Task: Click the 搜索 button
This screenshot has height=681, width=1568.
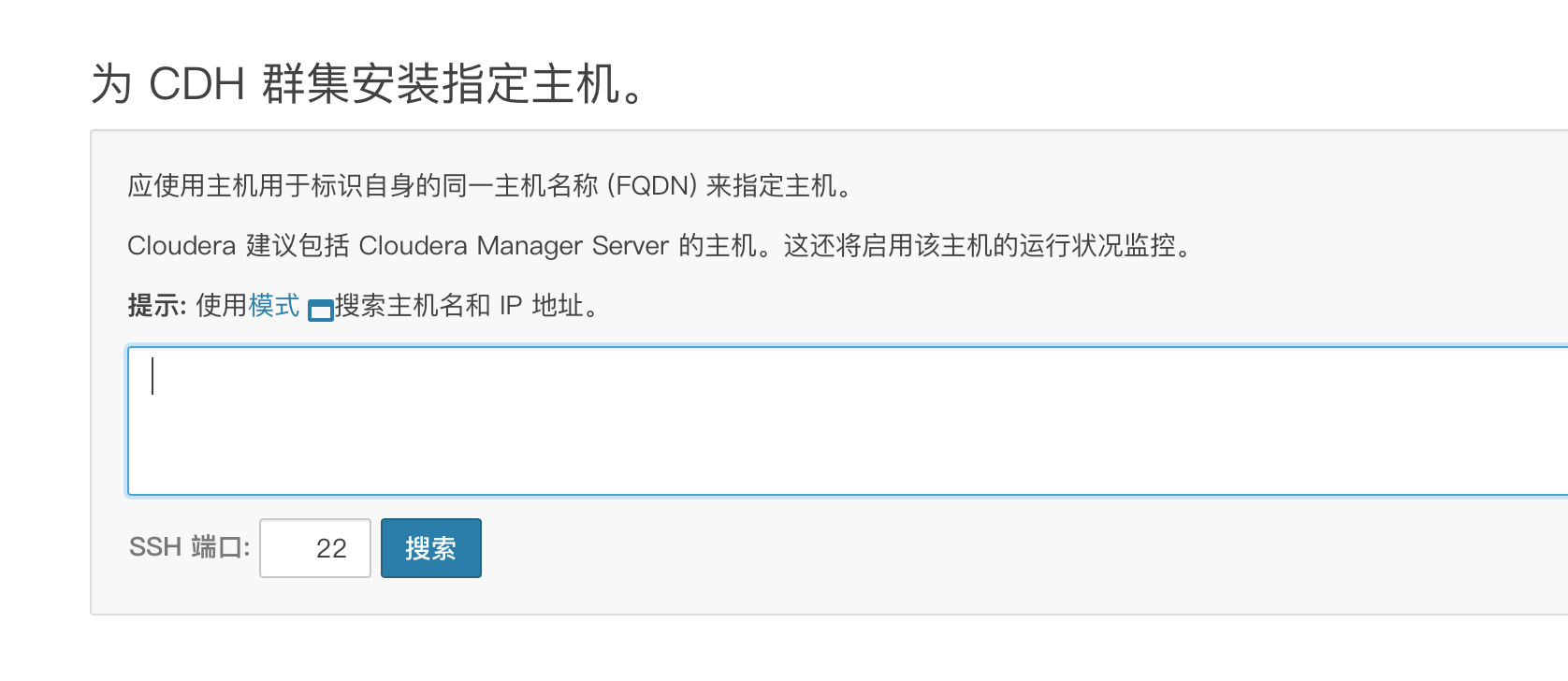Action: 430,548
